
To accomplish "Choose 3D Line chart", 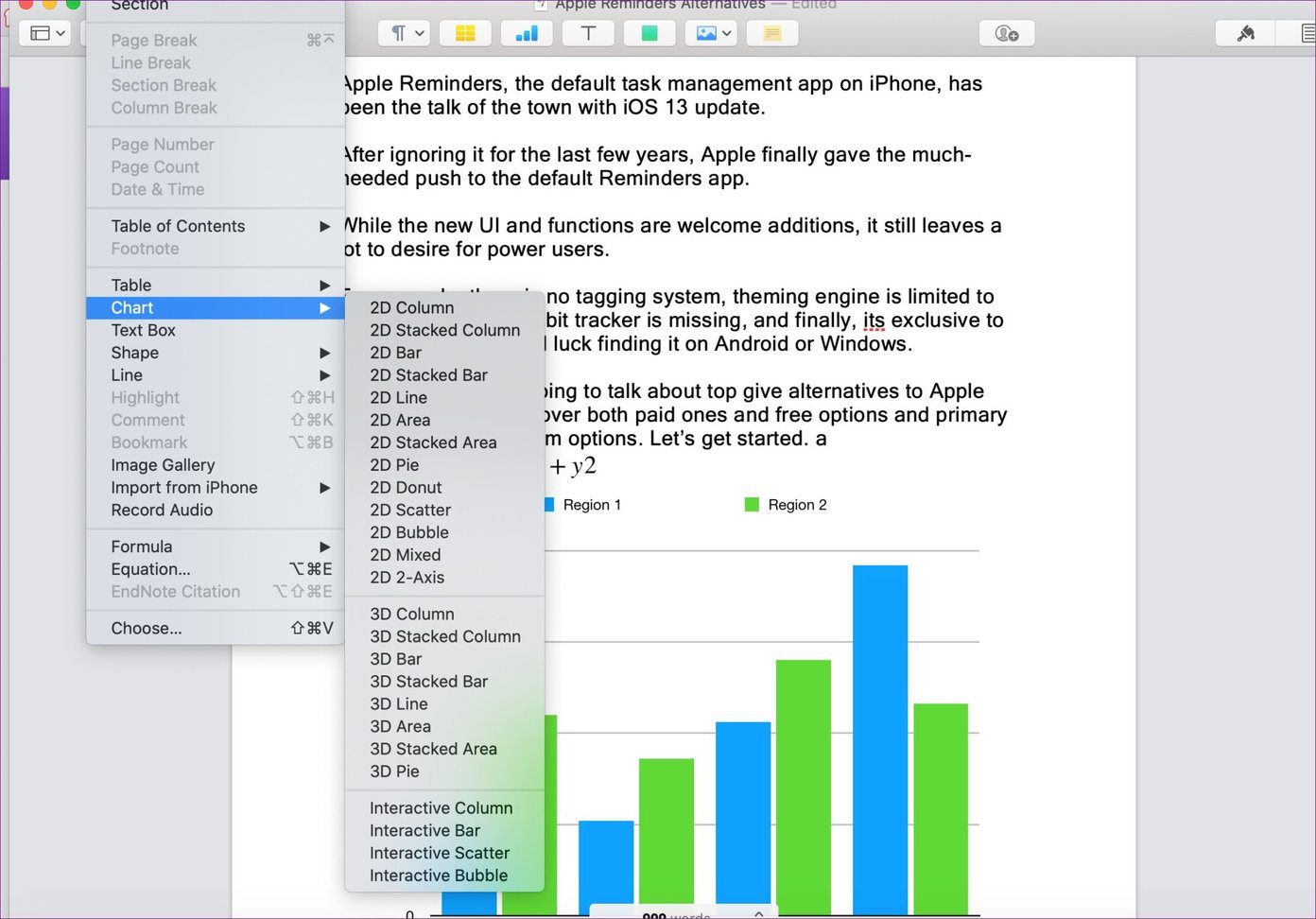I will pyautogui.click(x=444, y=704).
